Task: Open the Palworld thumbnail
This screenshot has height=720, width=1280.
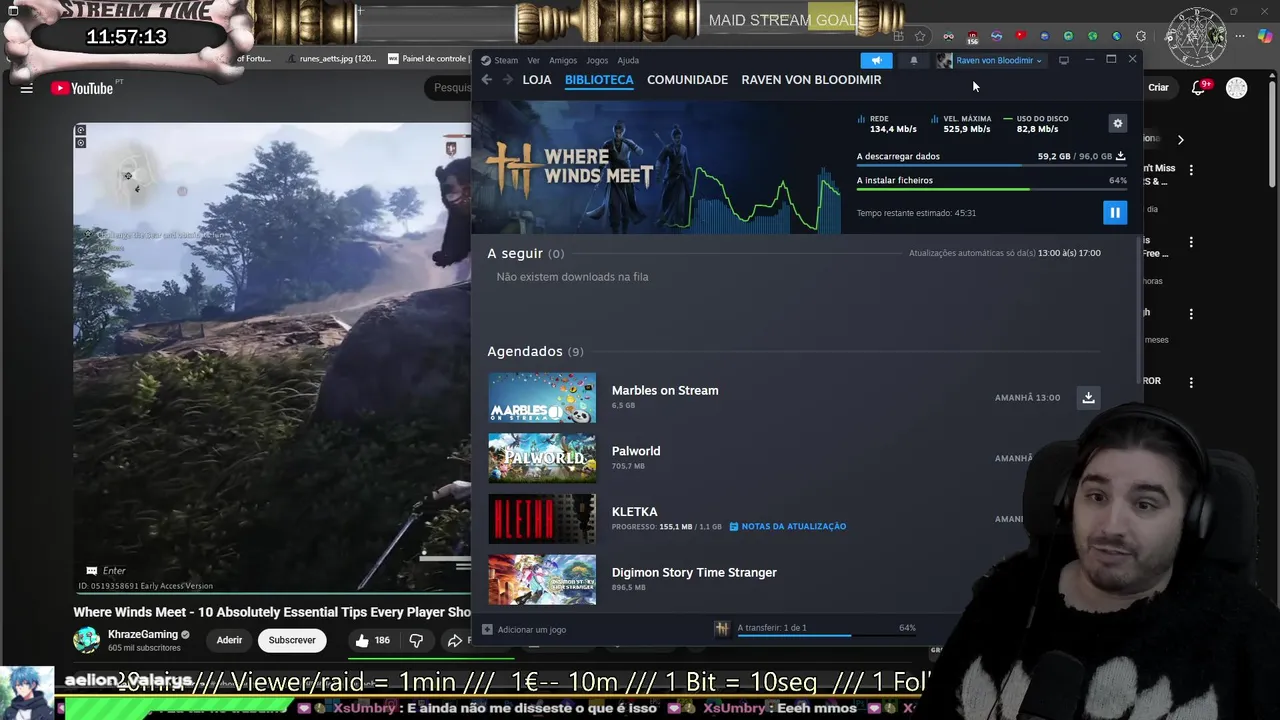Action: coord(542,458)
